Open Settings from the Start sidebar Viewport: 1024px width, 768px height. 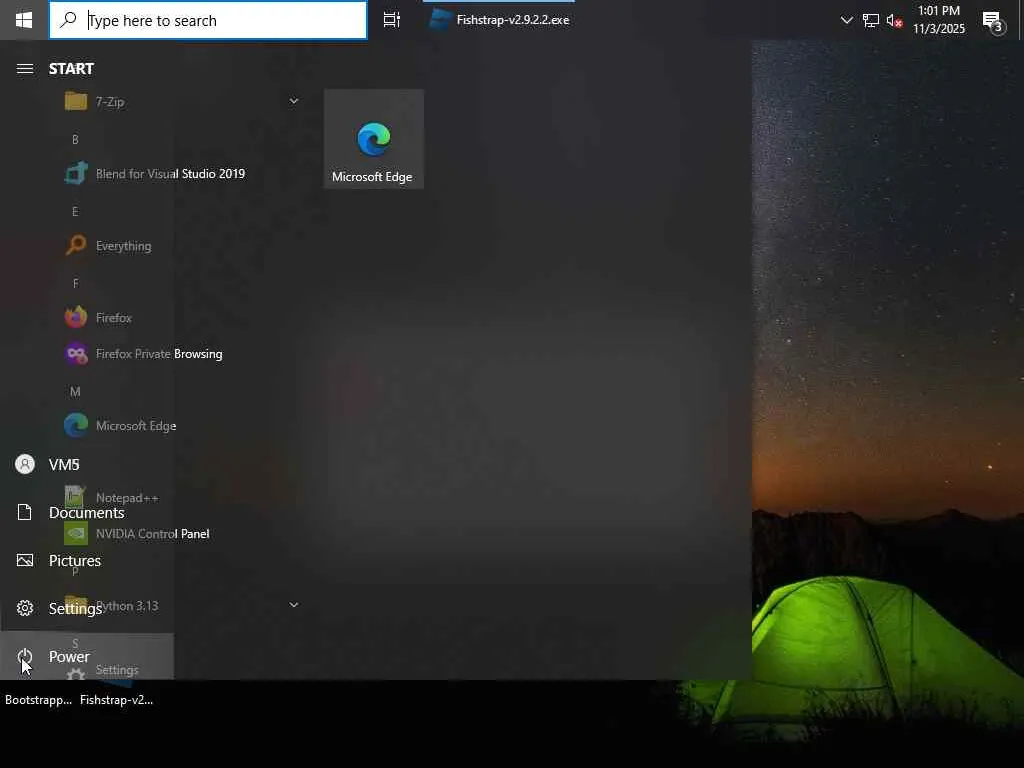(87, 609)
